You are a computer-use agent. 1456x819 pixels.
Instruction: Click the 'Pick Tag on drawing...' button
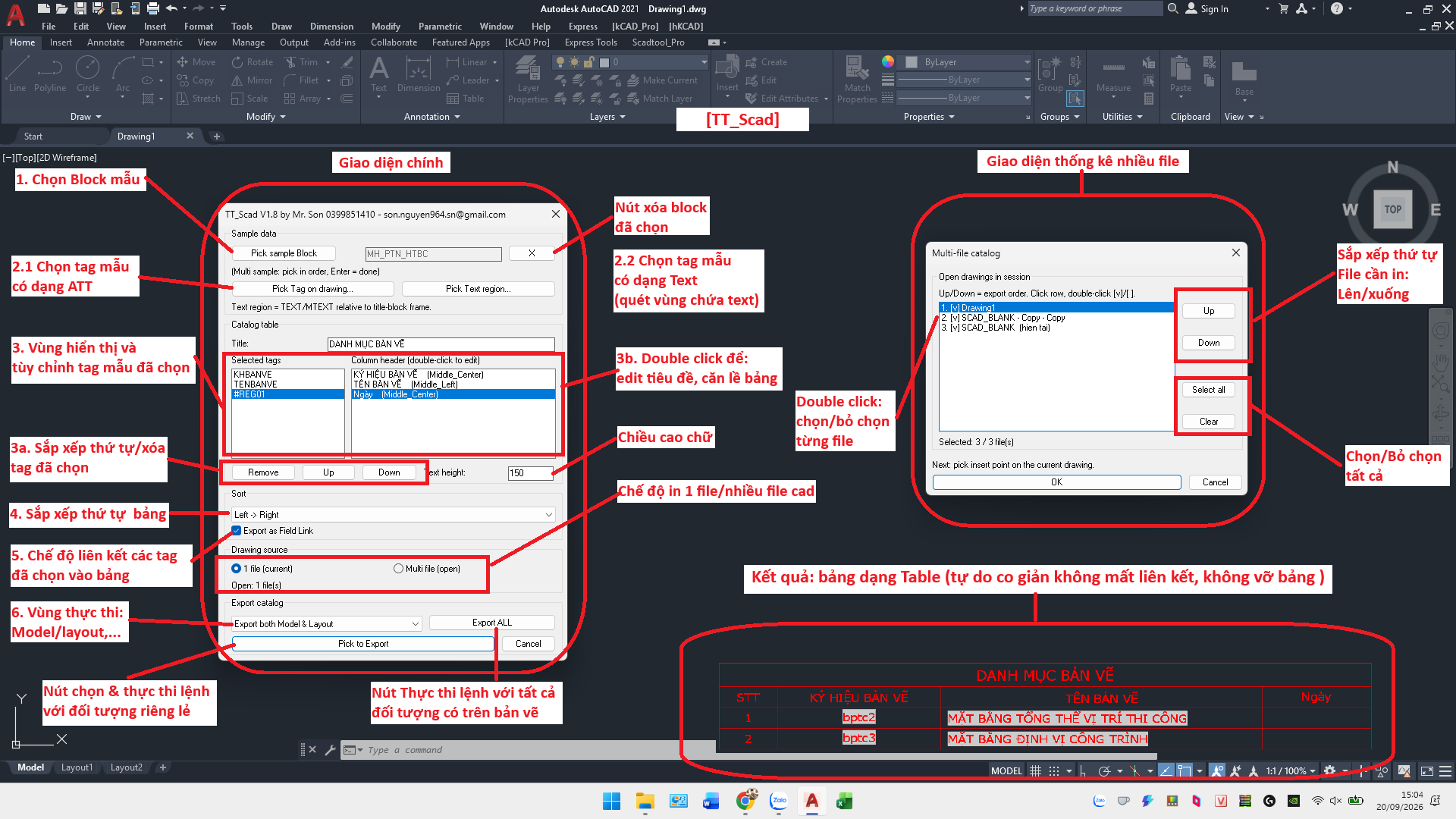(x=312, y=289)
